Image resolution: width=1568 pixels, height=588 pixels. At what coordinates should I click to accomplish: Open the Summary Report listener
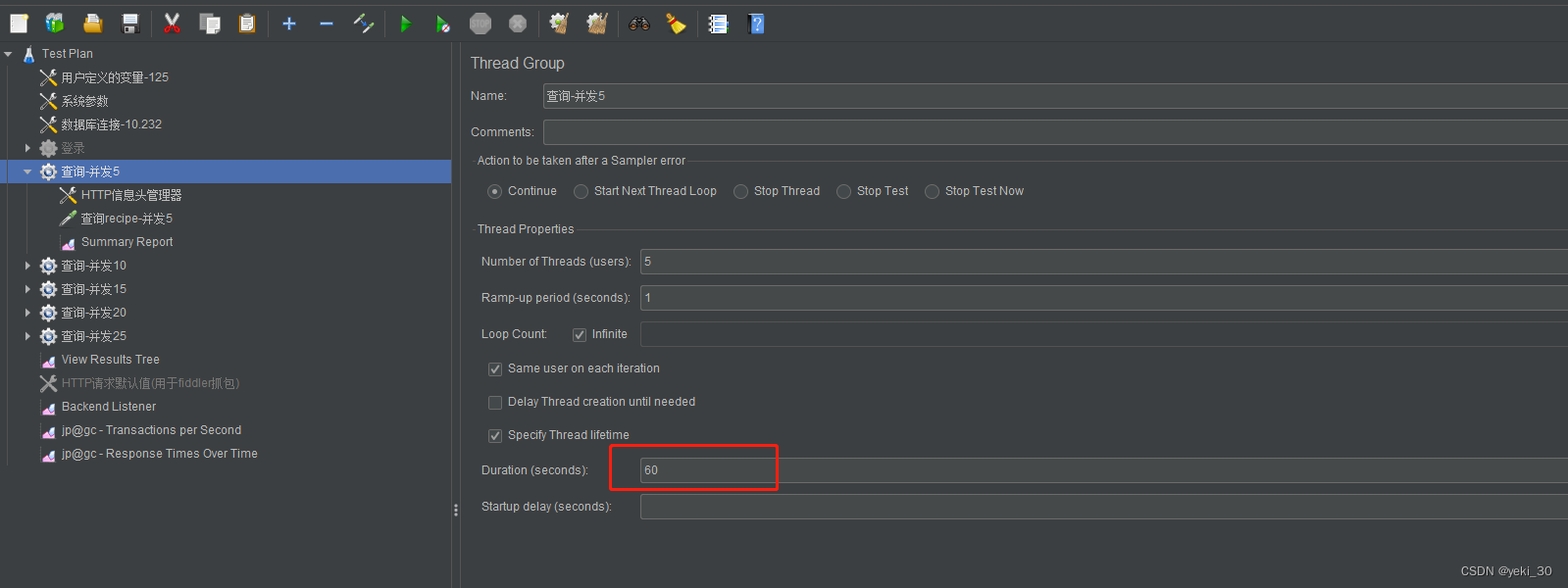pos(126,242)
